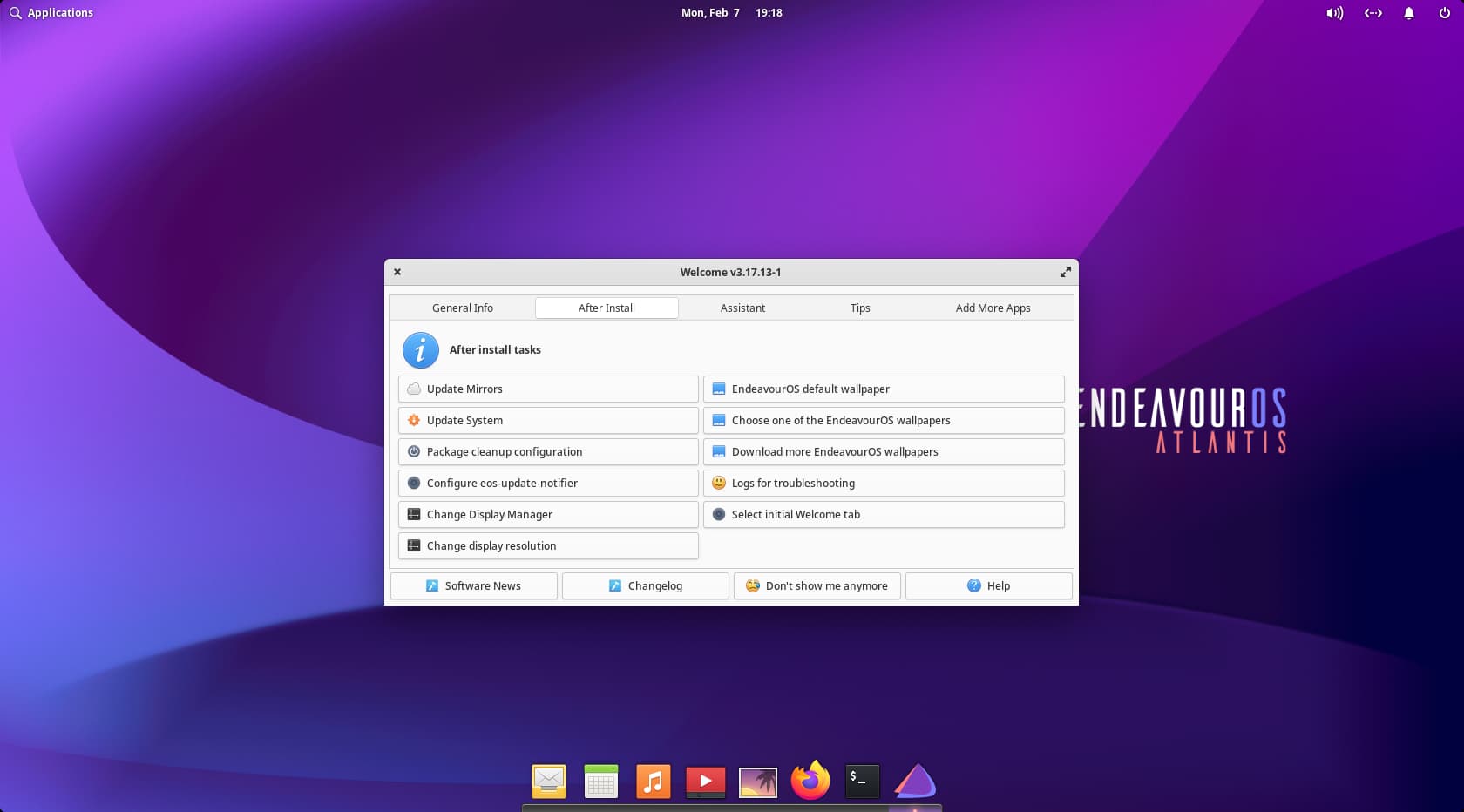Go to the Add More Apps tab
1464x812 pixels.
click(x=993, y=308)
